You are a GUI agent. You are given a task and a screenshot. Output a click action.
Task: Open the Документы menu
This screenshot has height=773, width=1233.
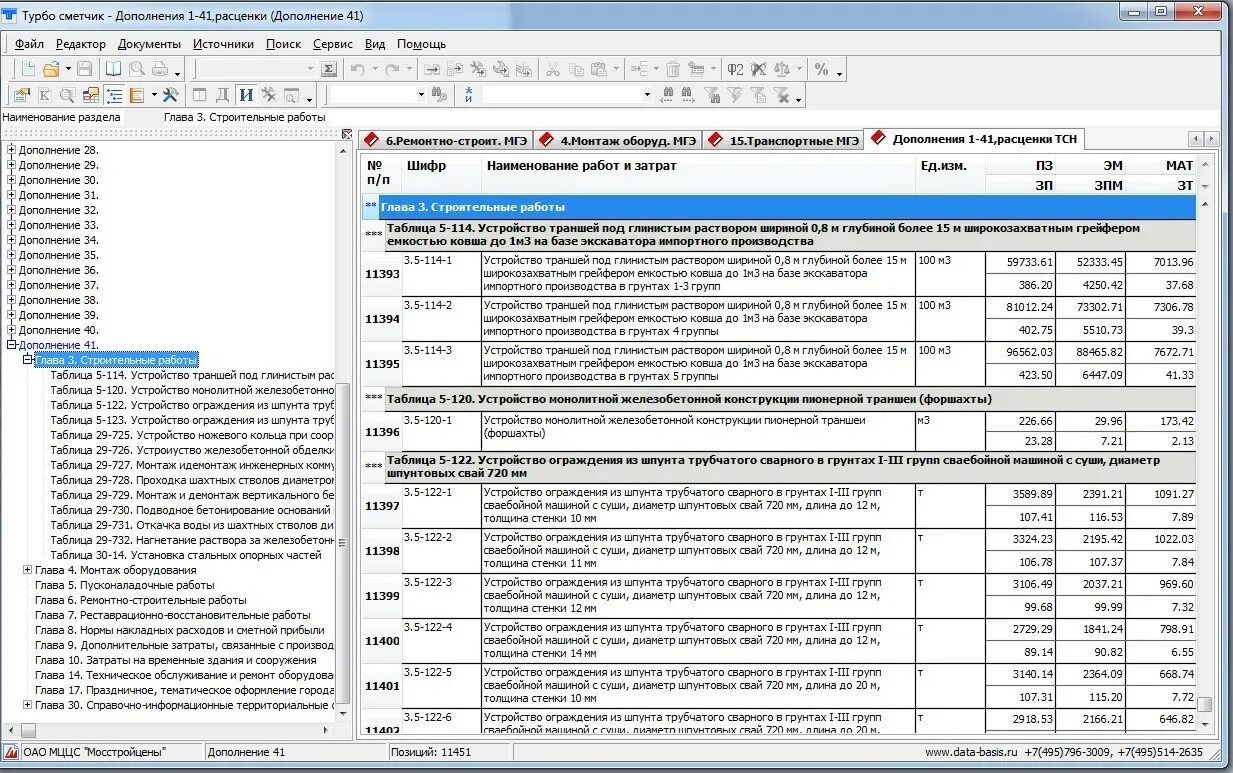[x=149, y=44]
